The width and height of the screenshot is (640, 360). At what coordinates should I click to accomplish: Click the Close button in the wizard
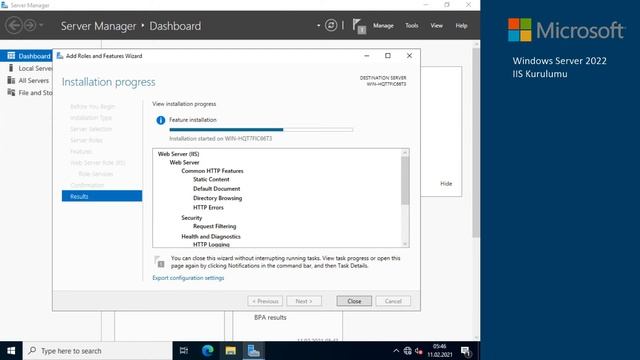(x=354, y=301)
